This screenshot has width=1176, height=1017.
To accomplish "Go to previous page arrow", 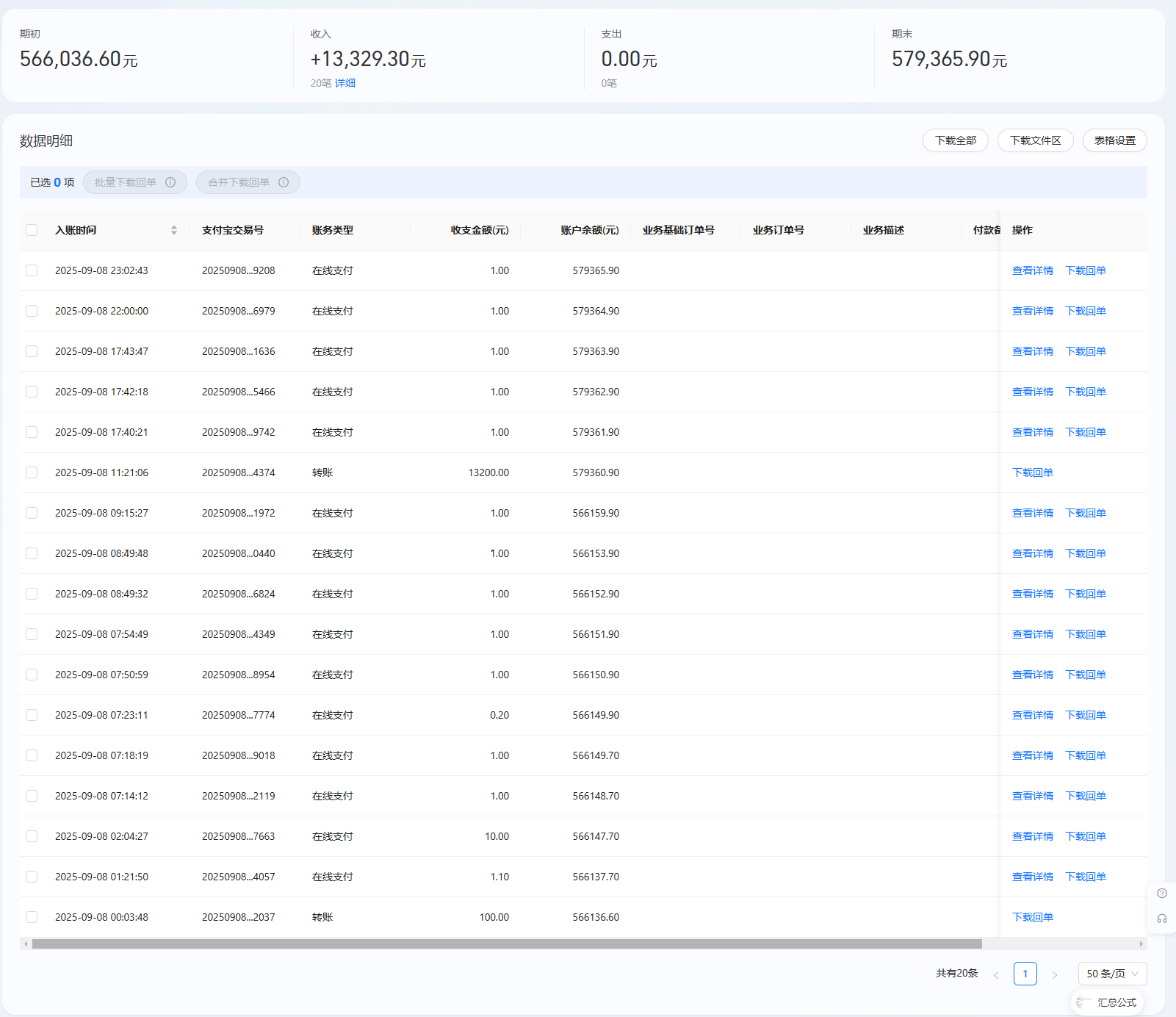I will coord(996,974).
